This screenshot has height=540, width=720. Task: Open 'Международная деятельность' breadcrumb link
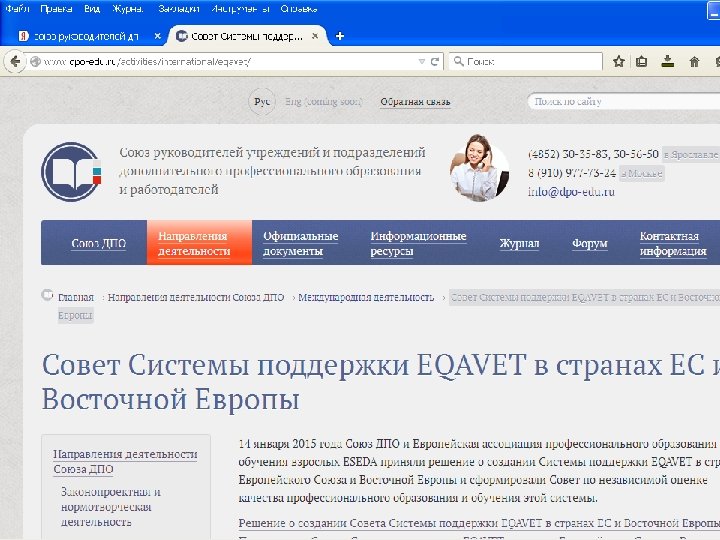[366, 298]
